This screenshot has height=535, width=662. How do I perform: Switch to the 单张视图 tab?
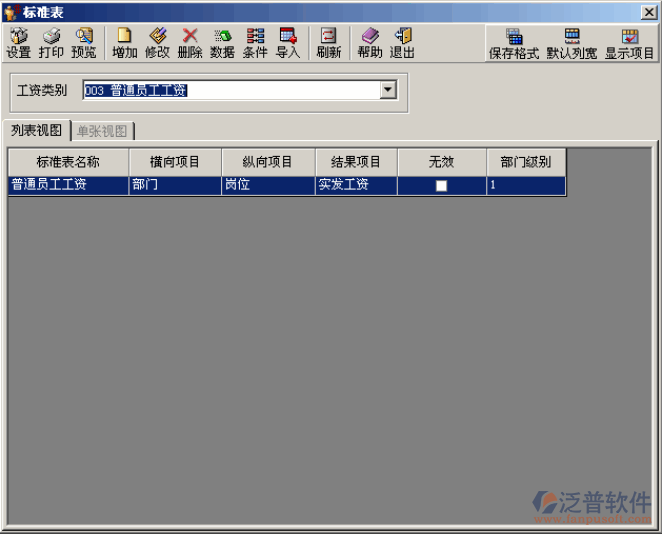tap(102, 131)
